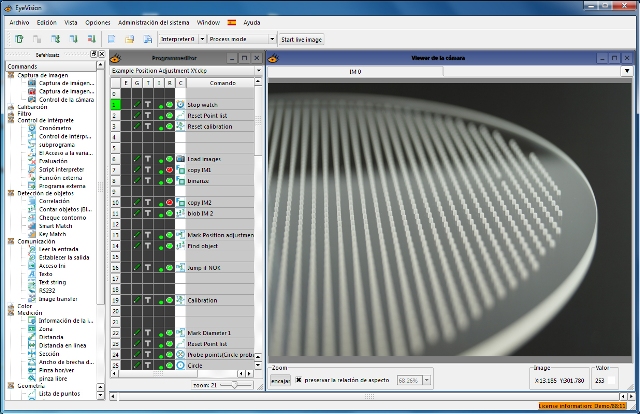This screenshot has width=640, height=414.
Task: Click the blob IM 2 row command icon
Action: [180, 213]
